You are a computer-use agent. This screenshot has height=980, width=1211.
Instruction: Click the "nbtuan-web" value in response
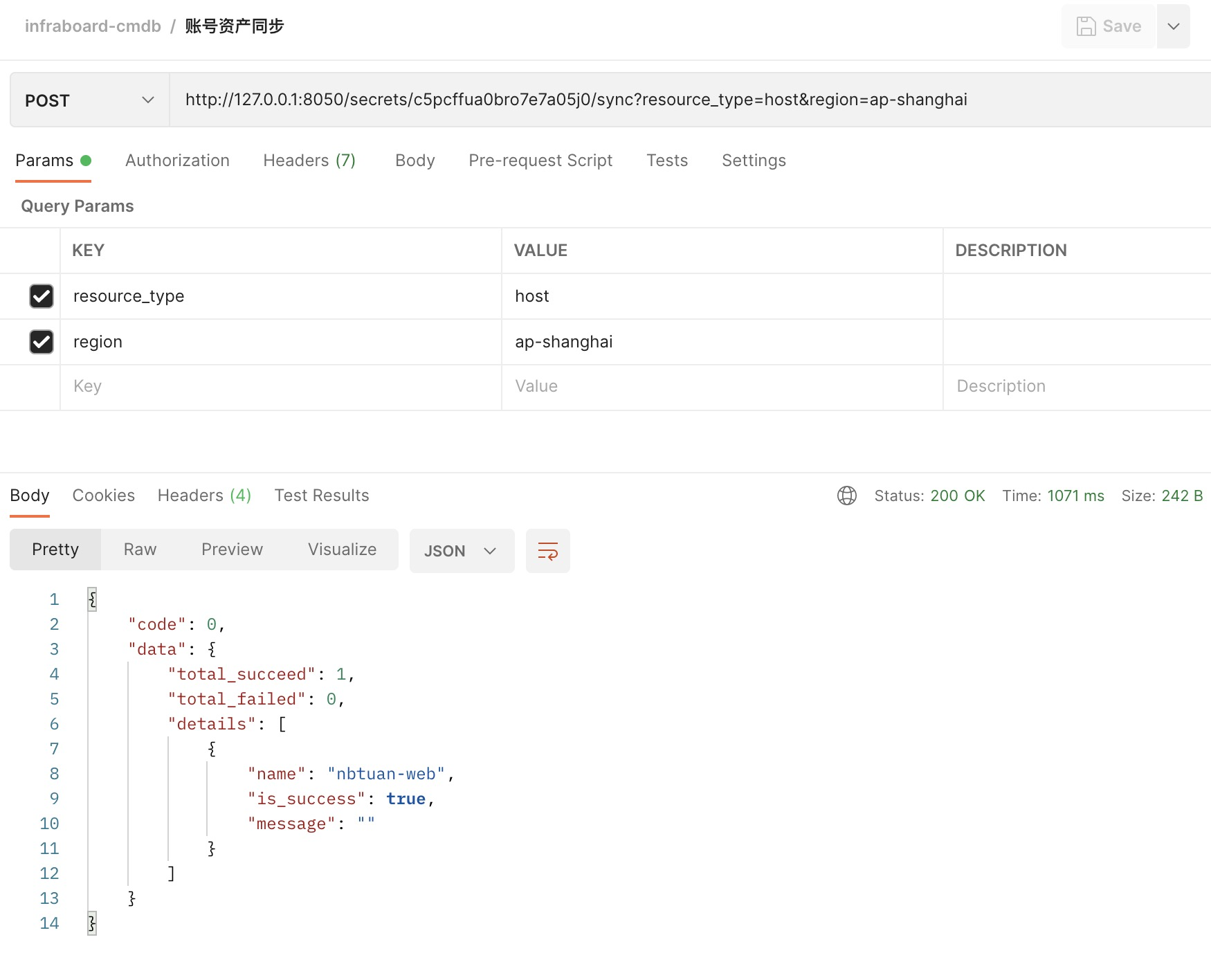(386, 774)
